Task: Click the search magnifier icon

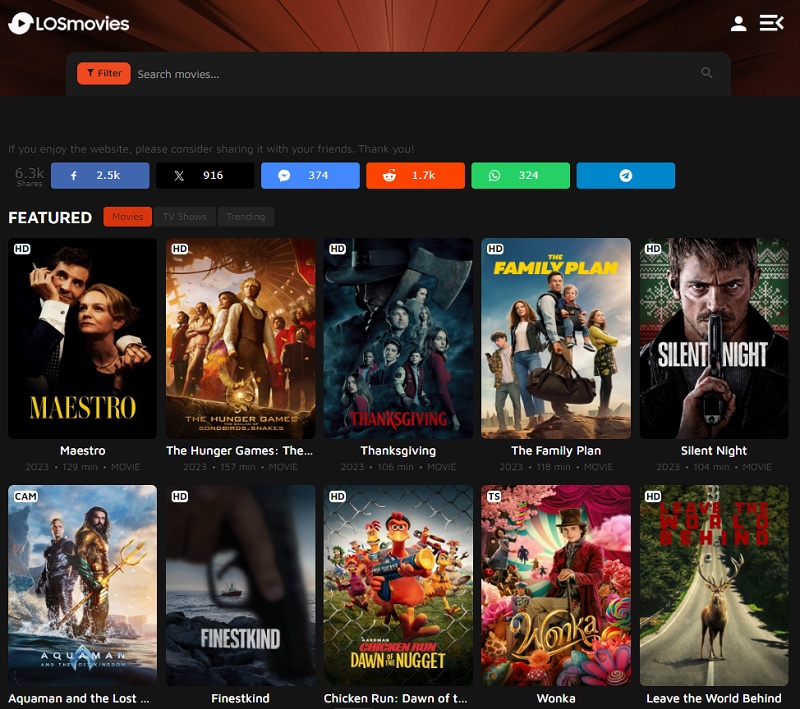Action: point(707,73)
